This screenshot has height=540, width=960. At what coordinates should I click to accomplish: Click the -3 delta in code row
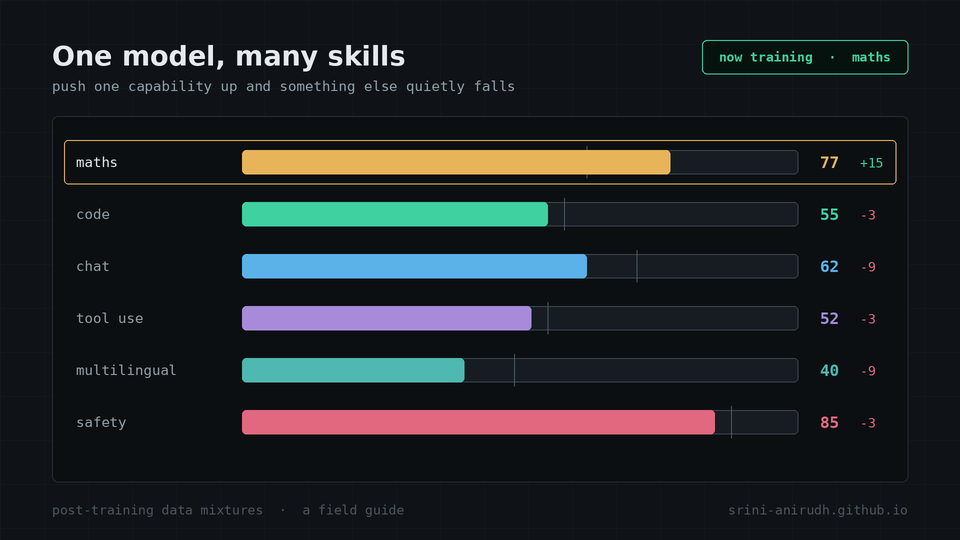(868, 215)
